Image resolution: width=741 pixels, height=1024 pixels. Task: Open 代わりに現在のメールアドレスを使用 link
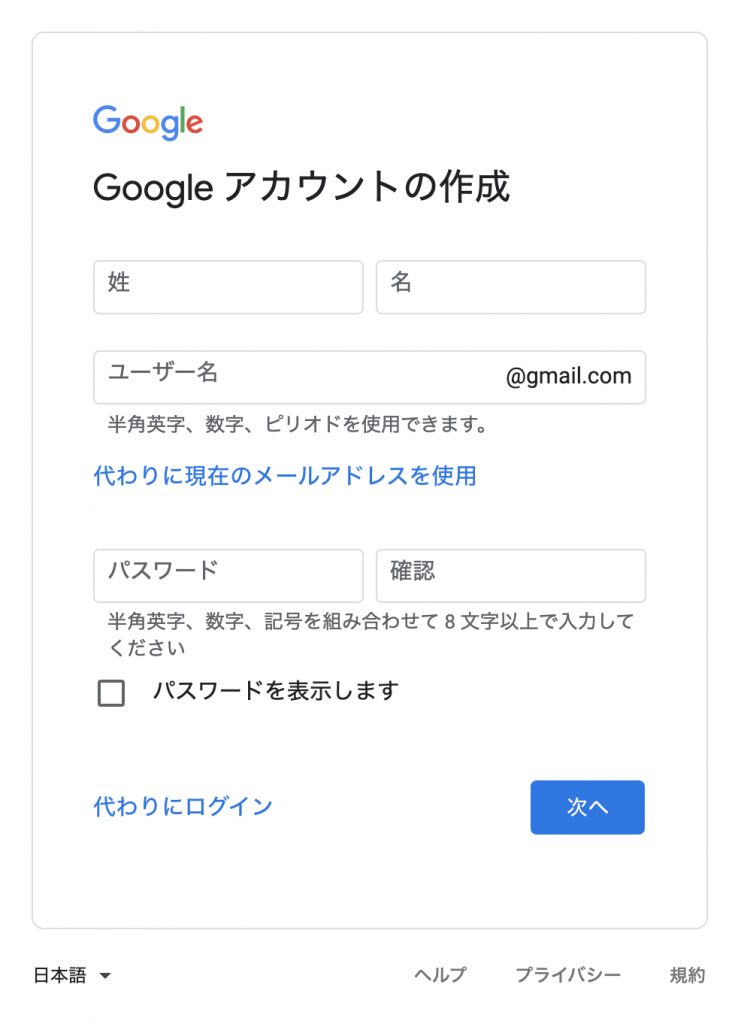click(x=285, y=475)
